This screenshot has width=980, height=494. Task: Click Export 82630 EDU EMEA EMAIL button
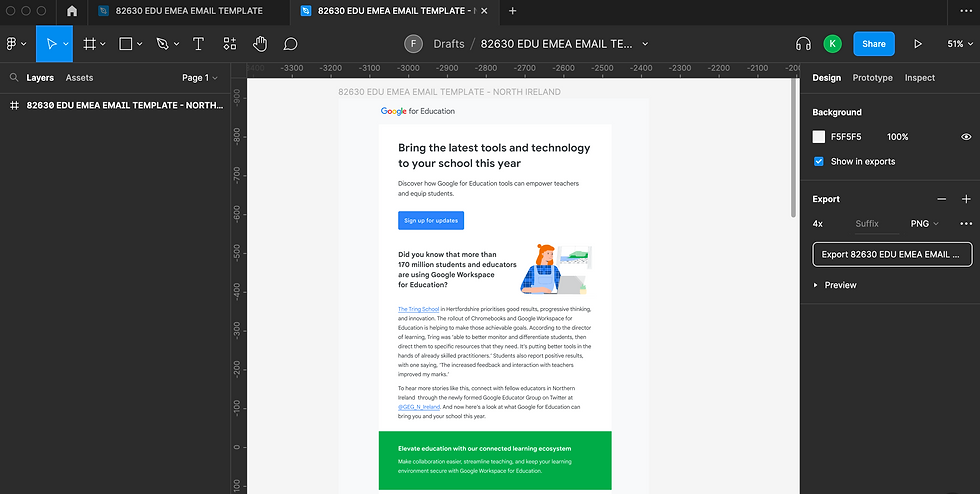point(892,255)
